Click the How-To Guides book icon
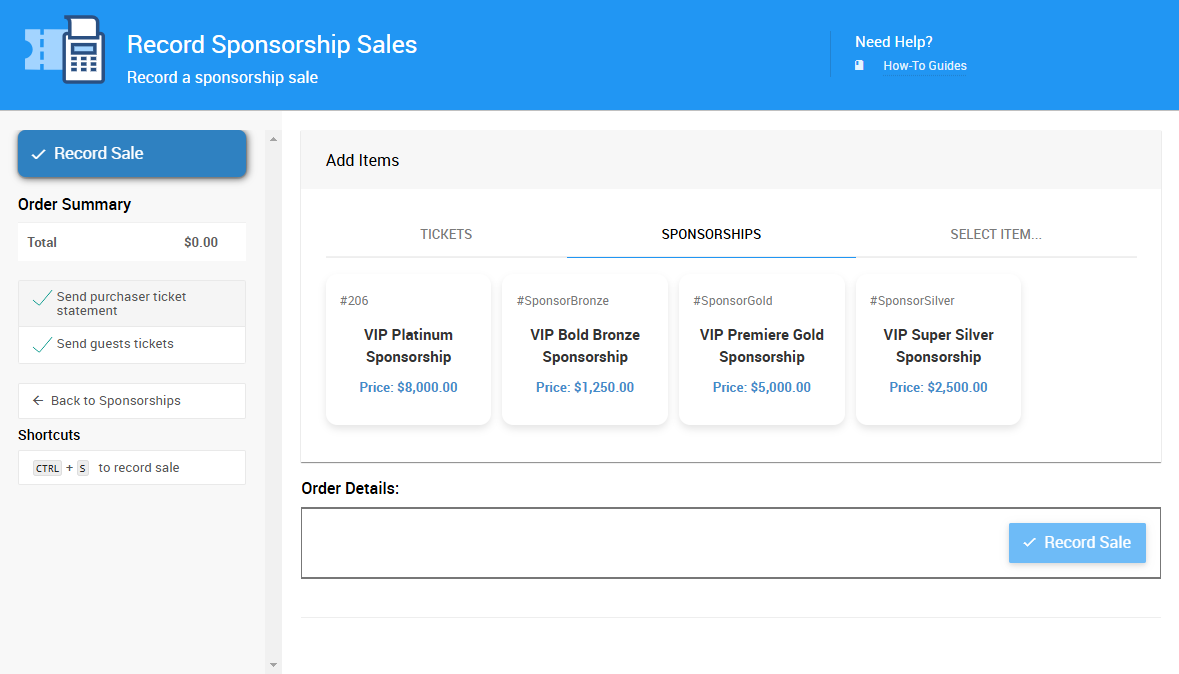The height and width of the screenshot is (674, 1179). click(859, 65)
